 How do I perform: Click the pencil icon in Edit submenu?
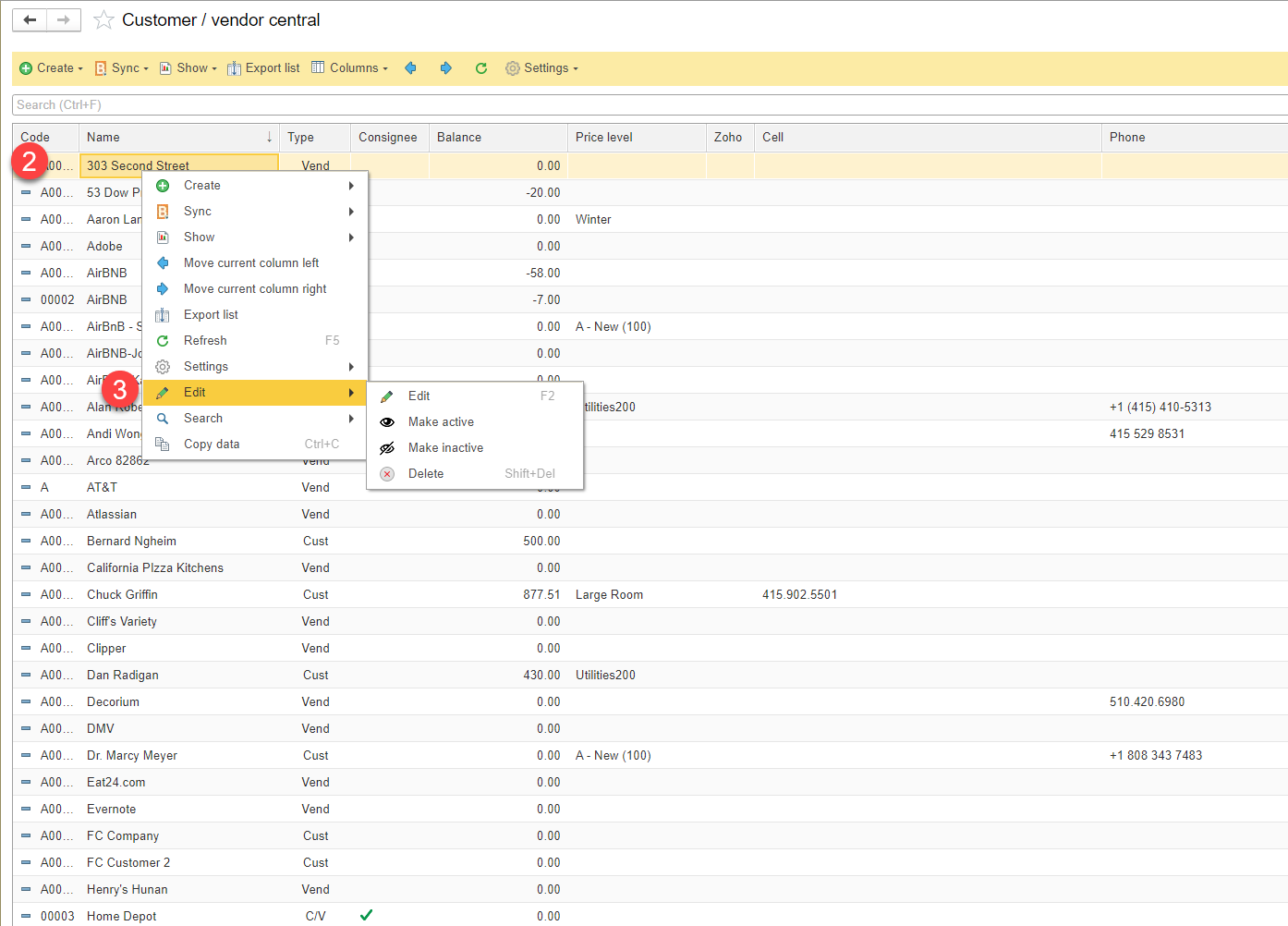[x=387, y=396]
